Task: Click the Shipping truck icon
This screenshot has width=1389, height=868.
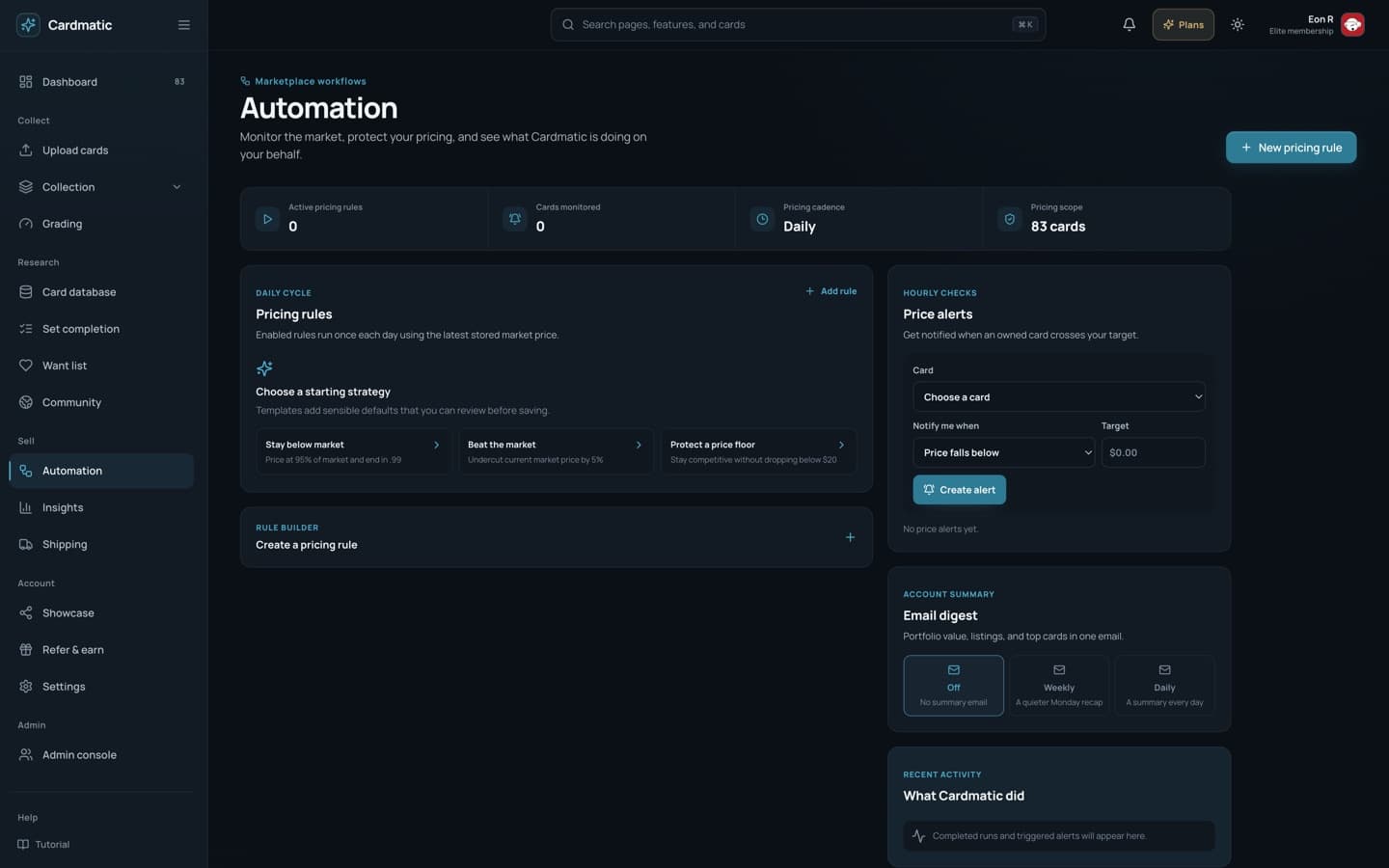Action: [26, 544]
